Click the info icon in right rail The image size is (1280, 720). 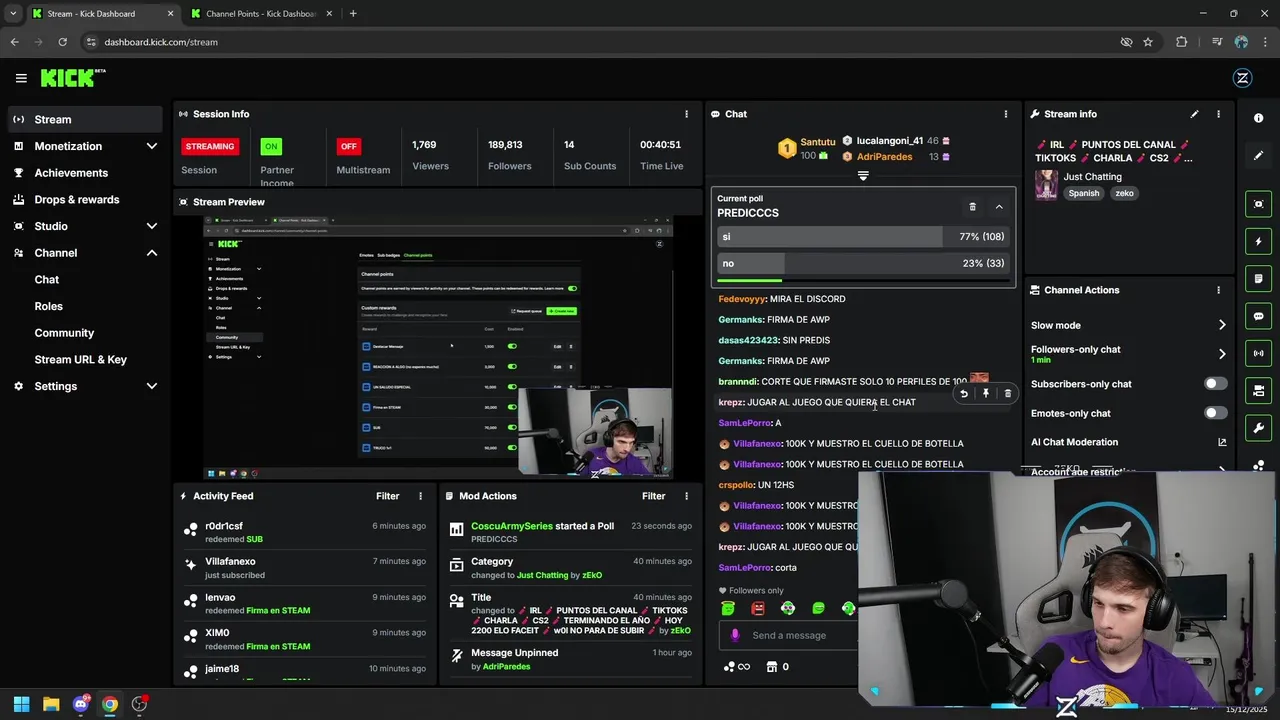(x=1259, y=118)
